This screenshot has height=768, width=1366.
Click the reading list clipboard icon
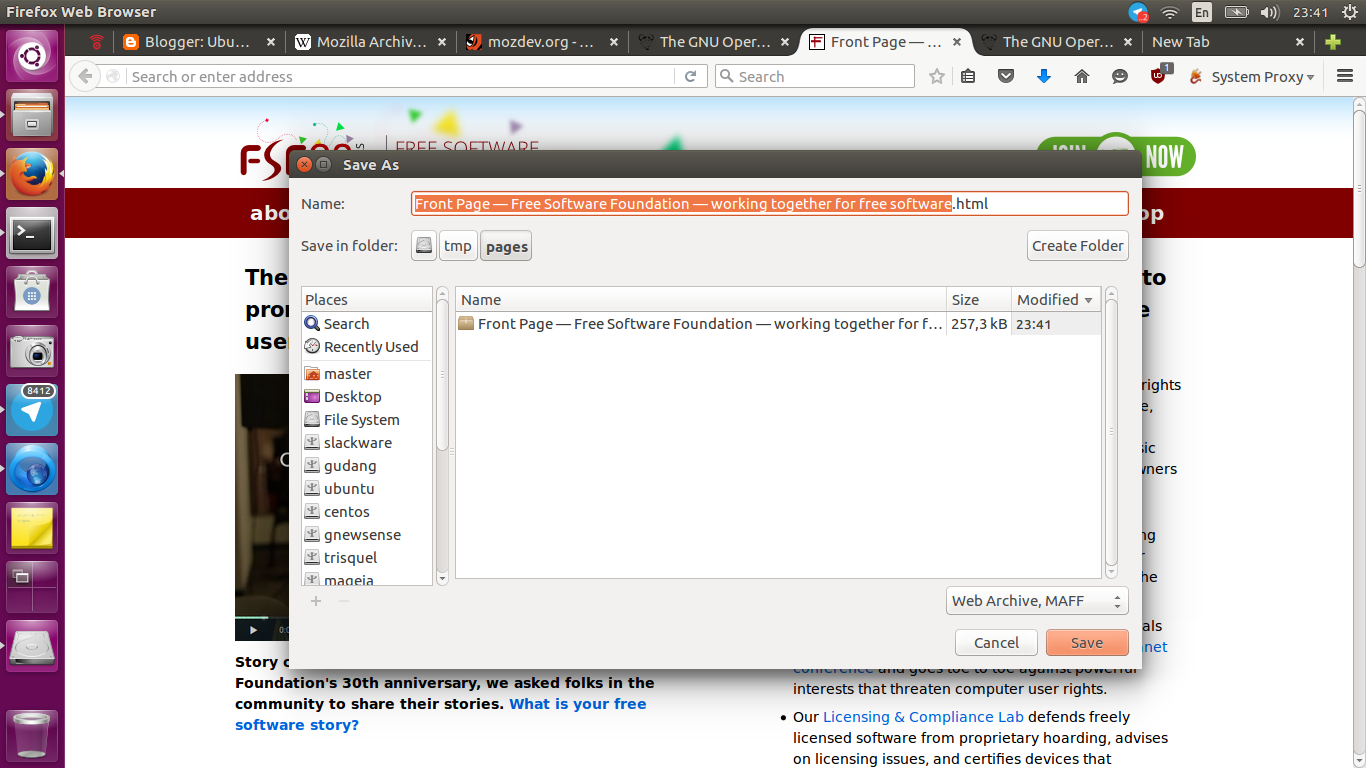pyautogui.click(x=968, y=76)
